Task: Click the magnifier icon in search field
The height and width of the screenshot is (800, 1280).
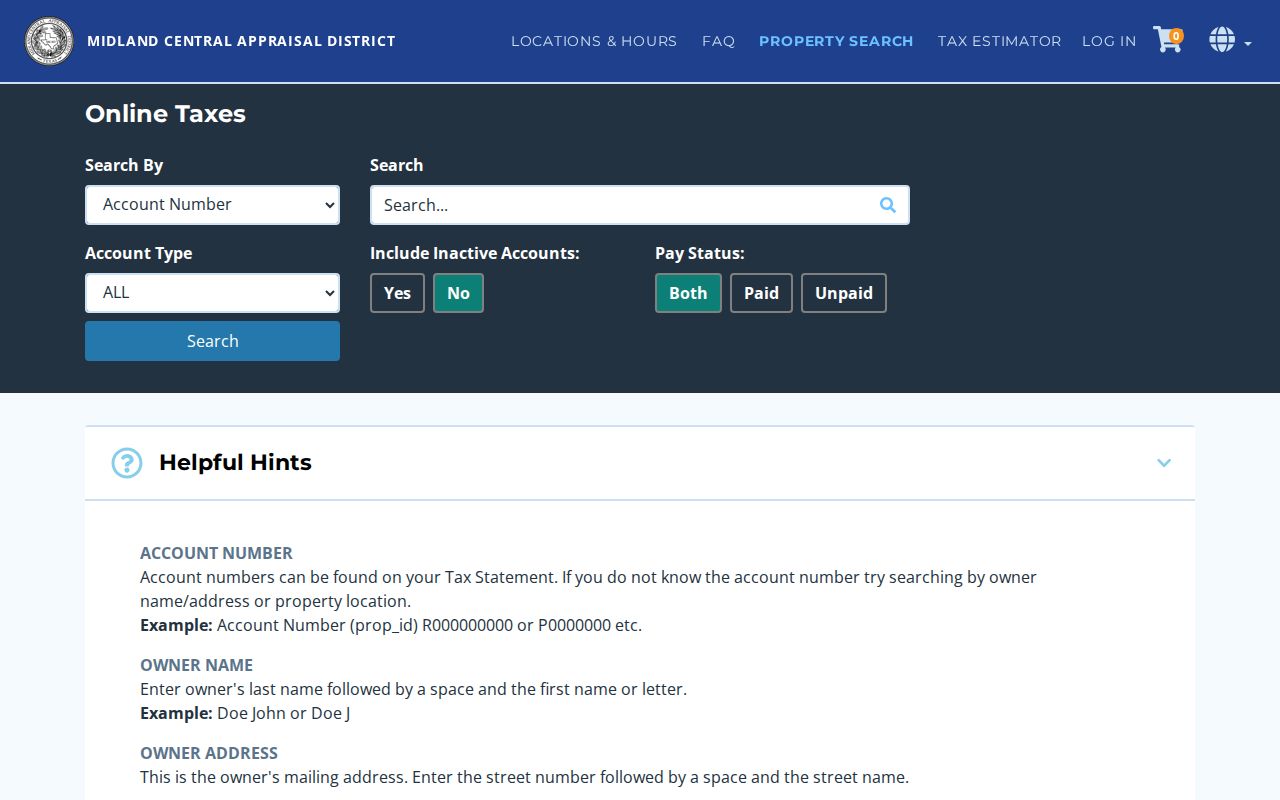Action: point(888,205)
